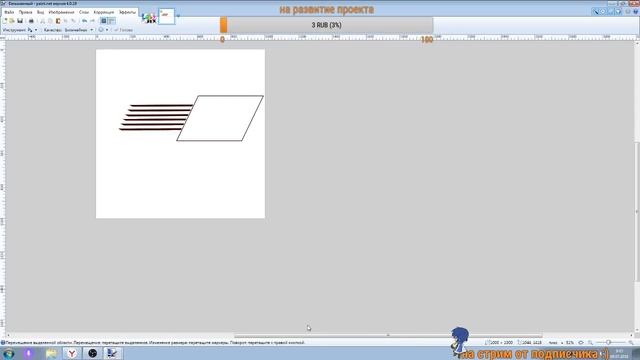Click the zoom slider handle

coord(608,342)
